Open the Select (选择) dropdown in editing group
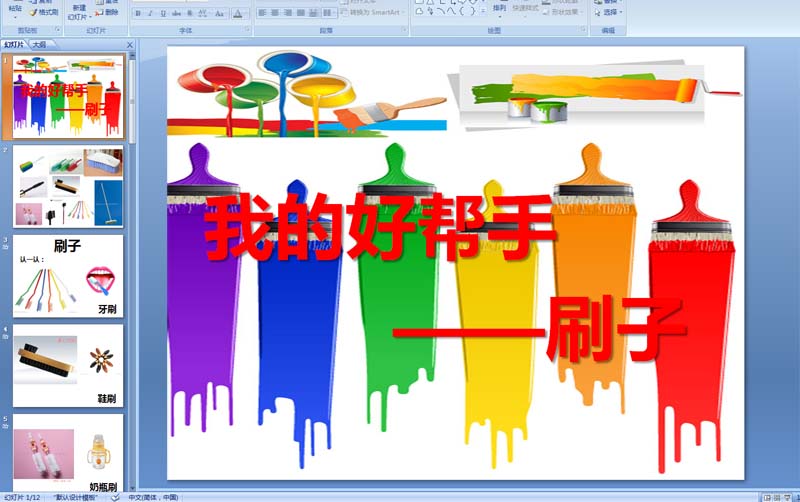The width and height of the screenshot is (800, 502). click(x=609, y=12)
